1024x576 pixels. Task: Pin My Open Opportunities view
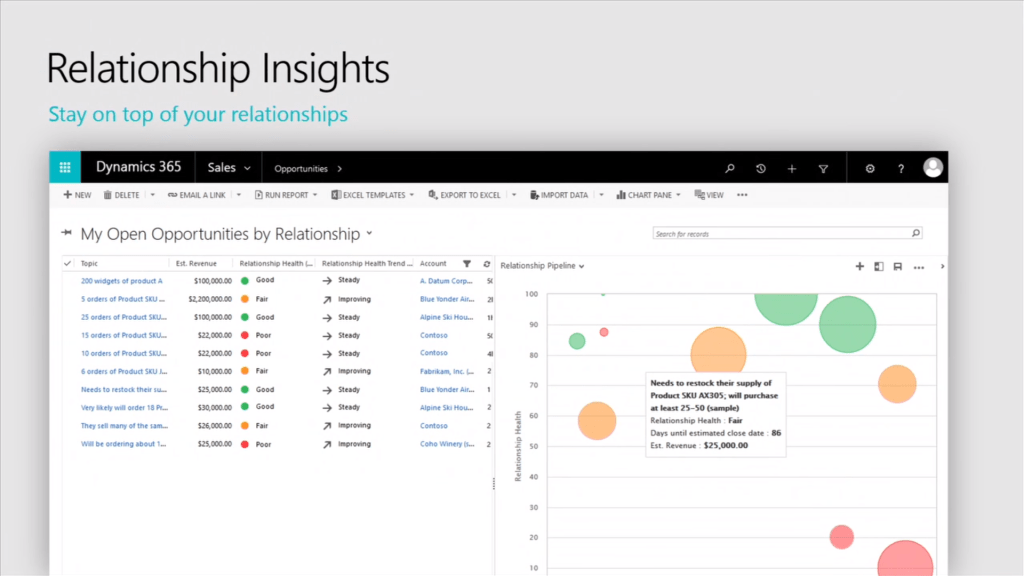pyautogui.click(x=64, y=233)
